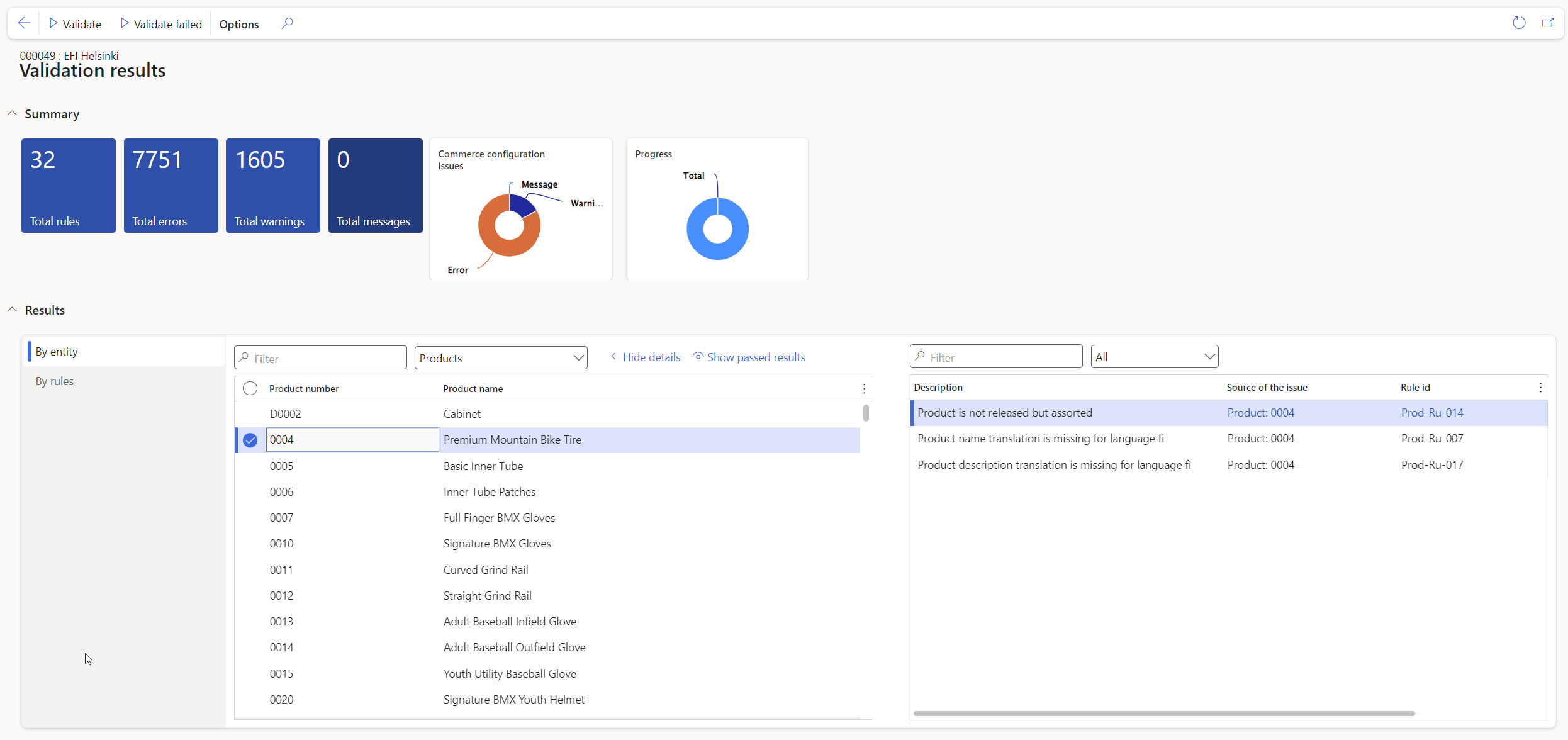Open the Options menu
The image size is (1568, 740).
coord(238,24)
